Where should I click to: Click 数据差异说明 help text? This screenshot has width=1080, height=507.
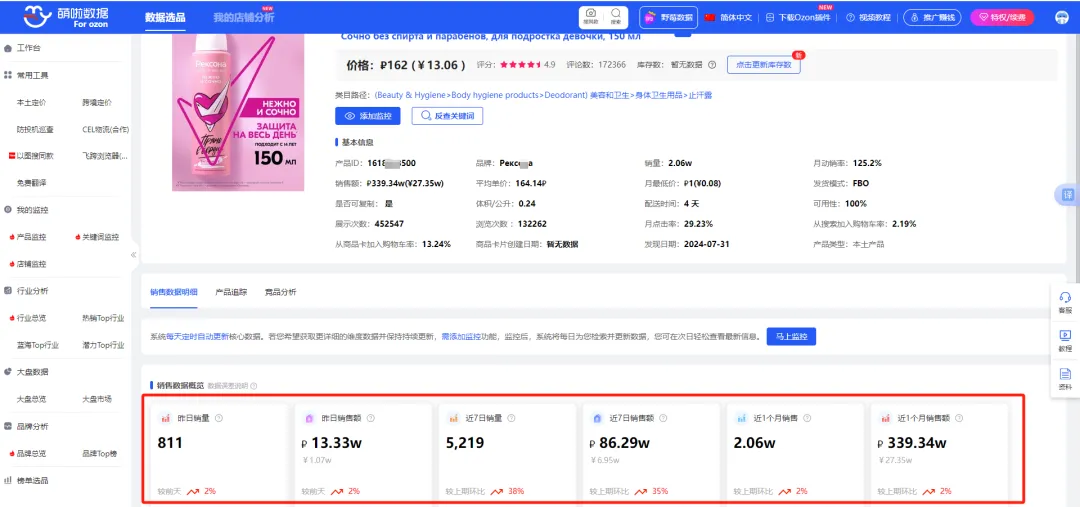[x=229, y=386]
